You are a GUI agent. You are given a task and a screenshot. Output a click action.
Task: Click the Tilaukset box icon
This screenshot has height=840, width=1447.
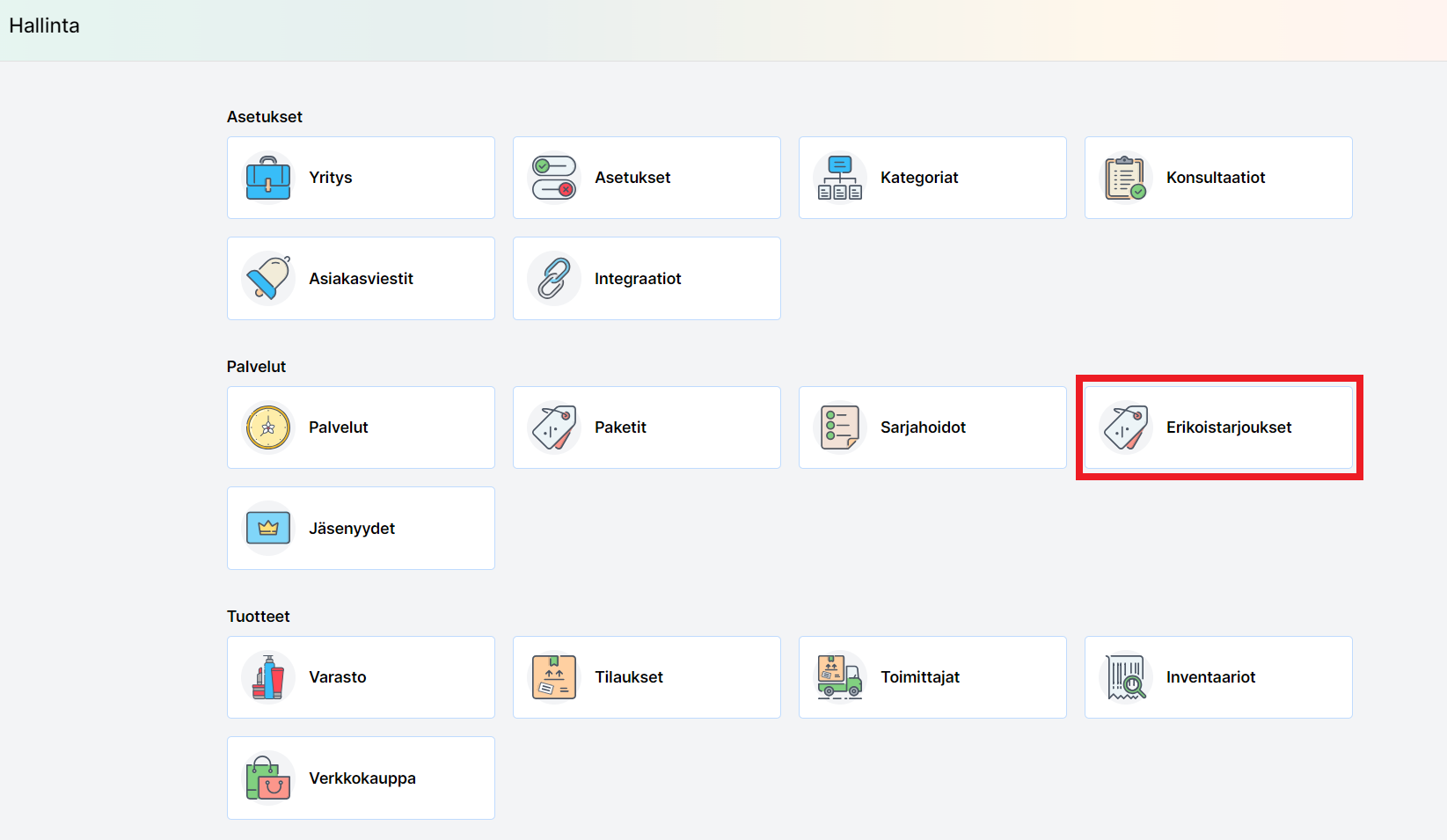point(554,677)
